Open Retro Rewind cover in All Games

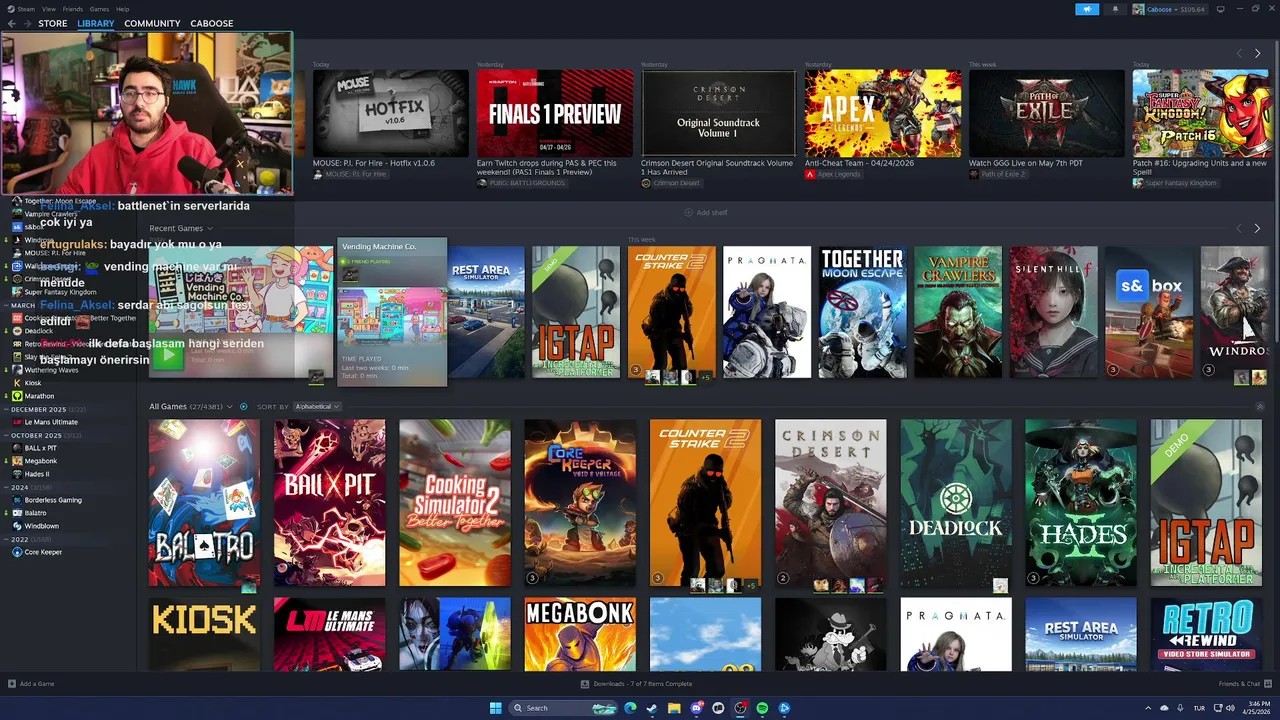click(1206, 634)
